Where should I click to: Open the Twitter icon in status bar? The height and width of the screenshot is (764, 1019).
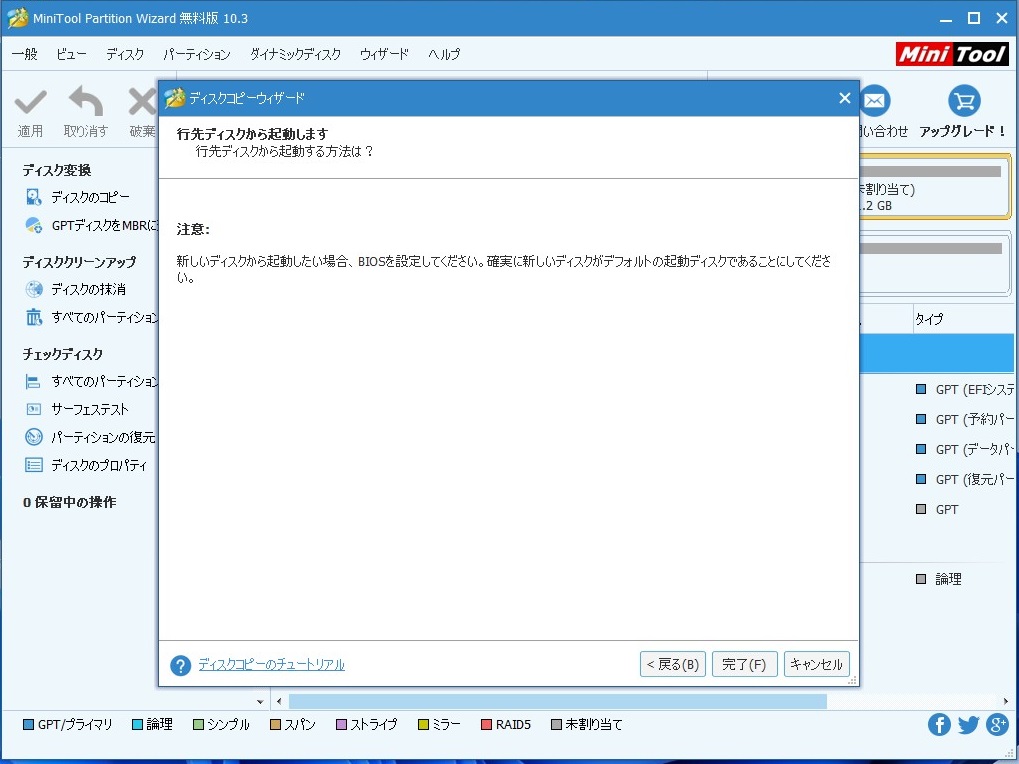[967, 725]
